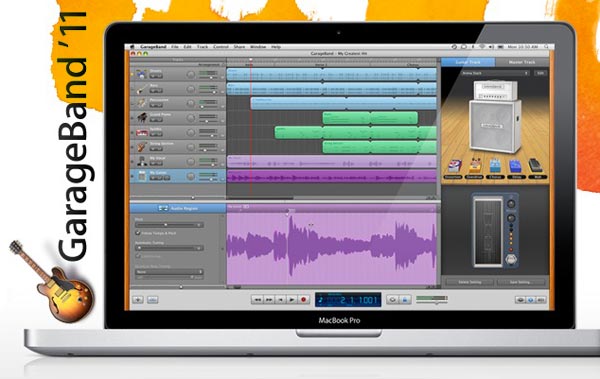Open the Arrangement track menu
The width and height of the screenshot is (600, 379).
[x=209, y=65]
